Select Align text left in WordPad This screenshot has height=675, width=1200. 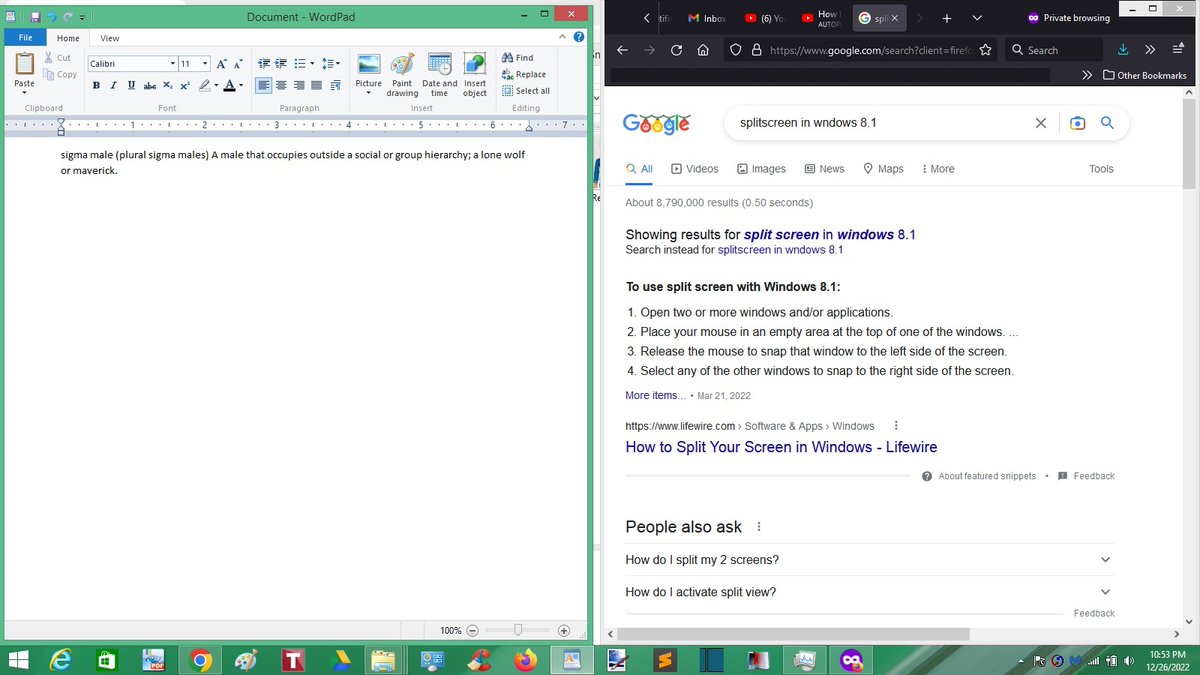pyautogui.click(x=264, y=86)
